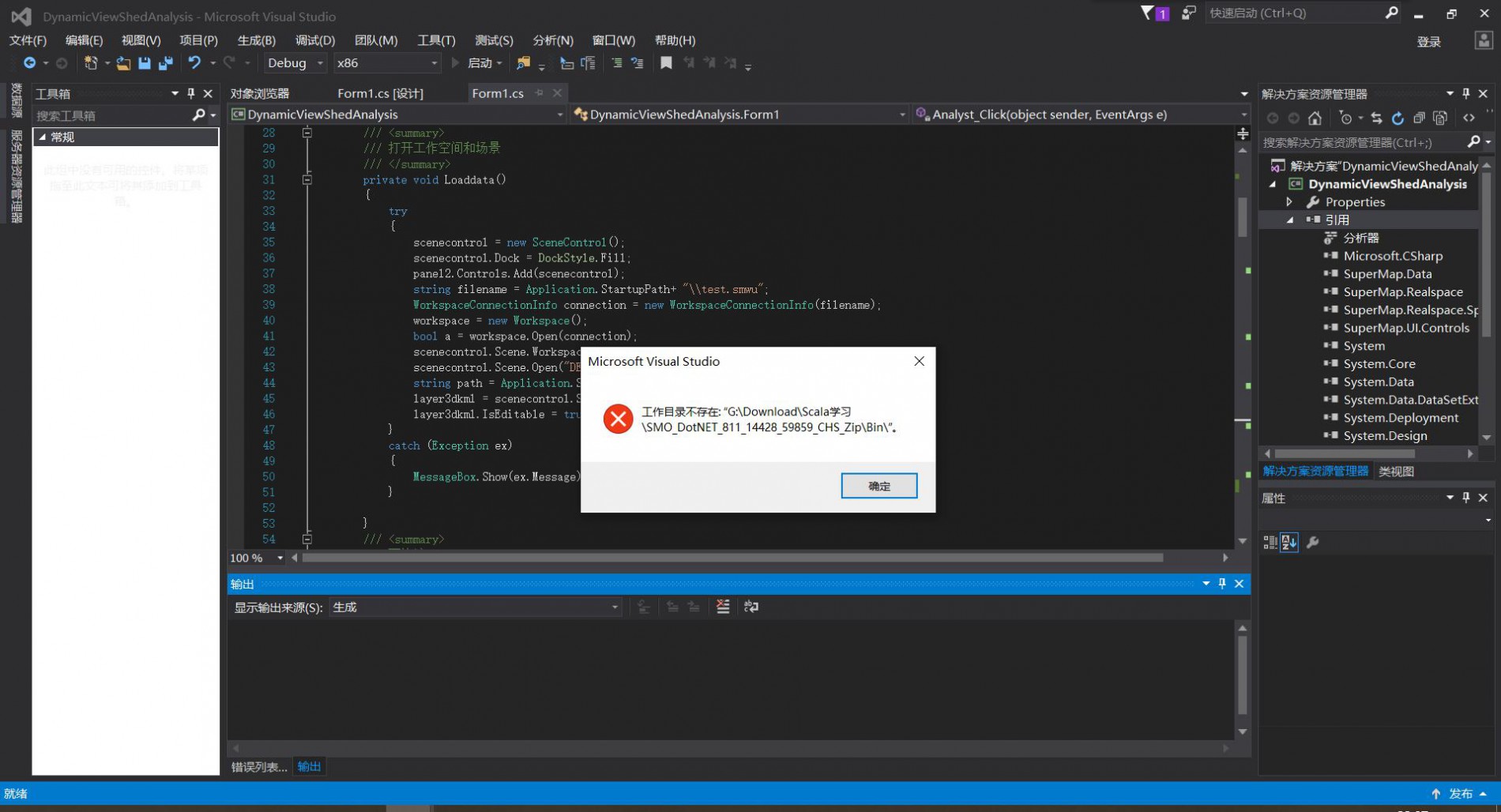Click the Clear All icon in output panel
The height and width of the screenshot is (812, 1501).
[722, 607]
